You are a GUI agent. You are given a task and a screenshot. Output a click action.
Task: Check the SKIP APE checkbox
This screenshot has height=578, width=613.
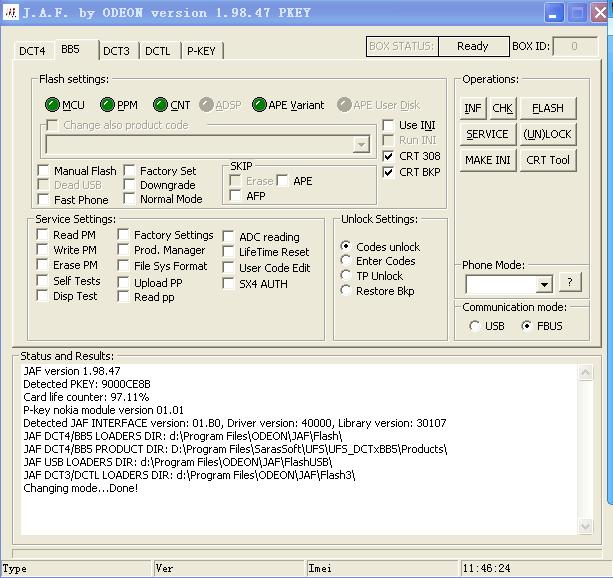[282, 181]
